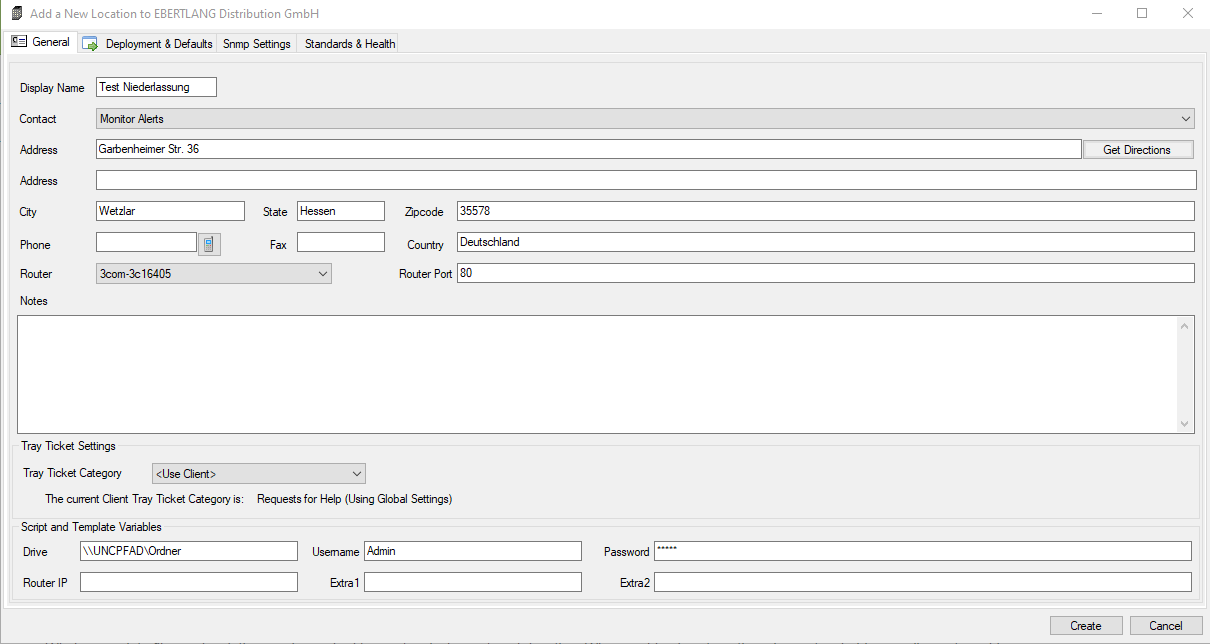The width and height of the screenshot is (1210, 644).
Task: Click the Notes scrollbar down arrow
Action: 1185,424
